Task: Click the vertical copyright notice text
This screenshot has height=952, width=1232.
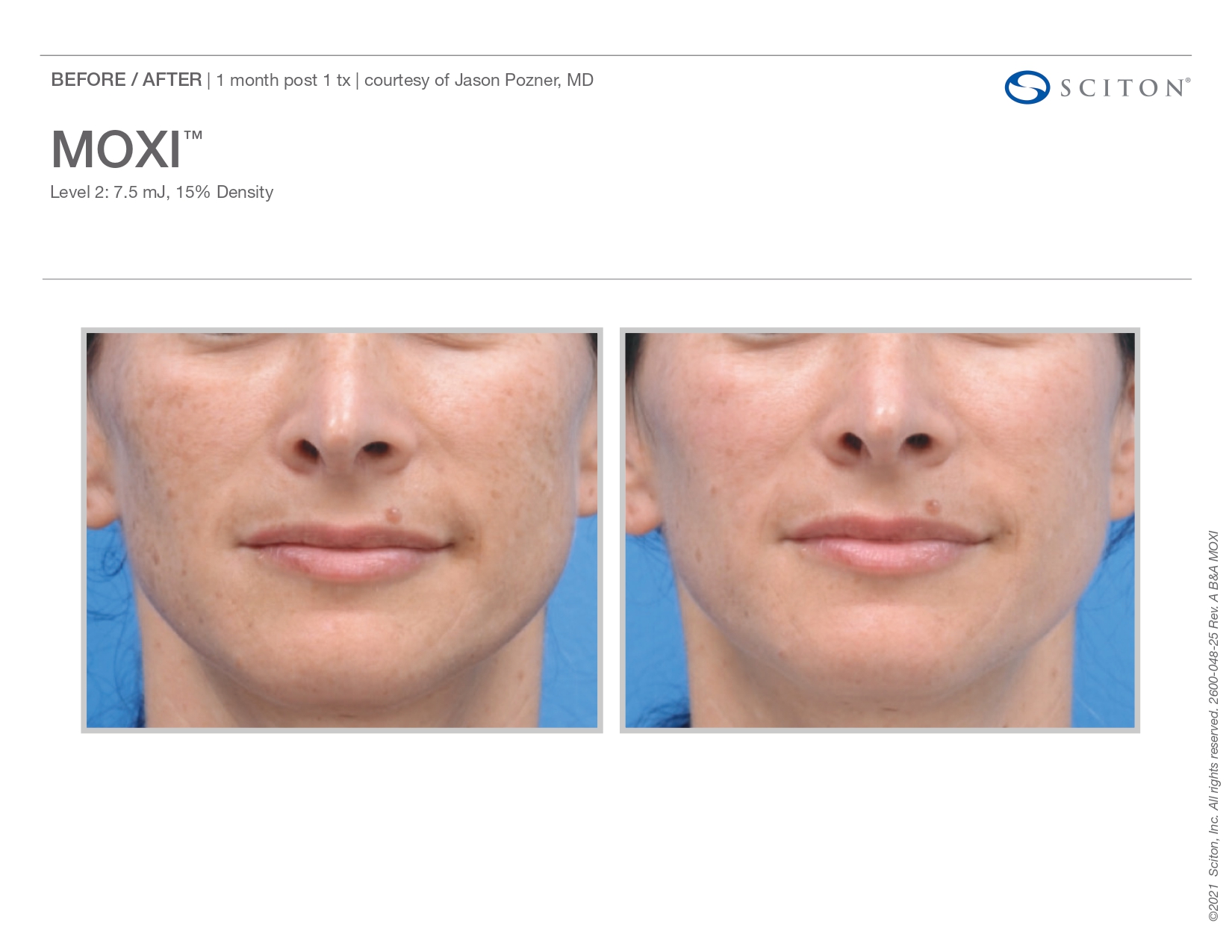Action: click(x=1213, y=724)
